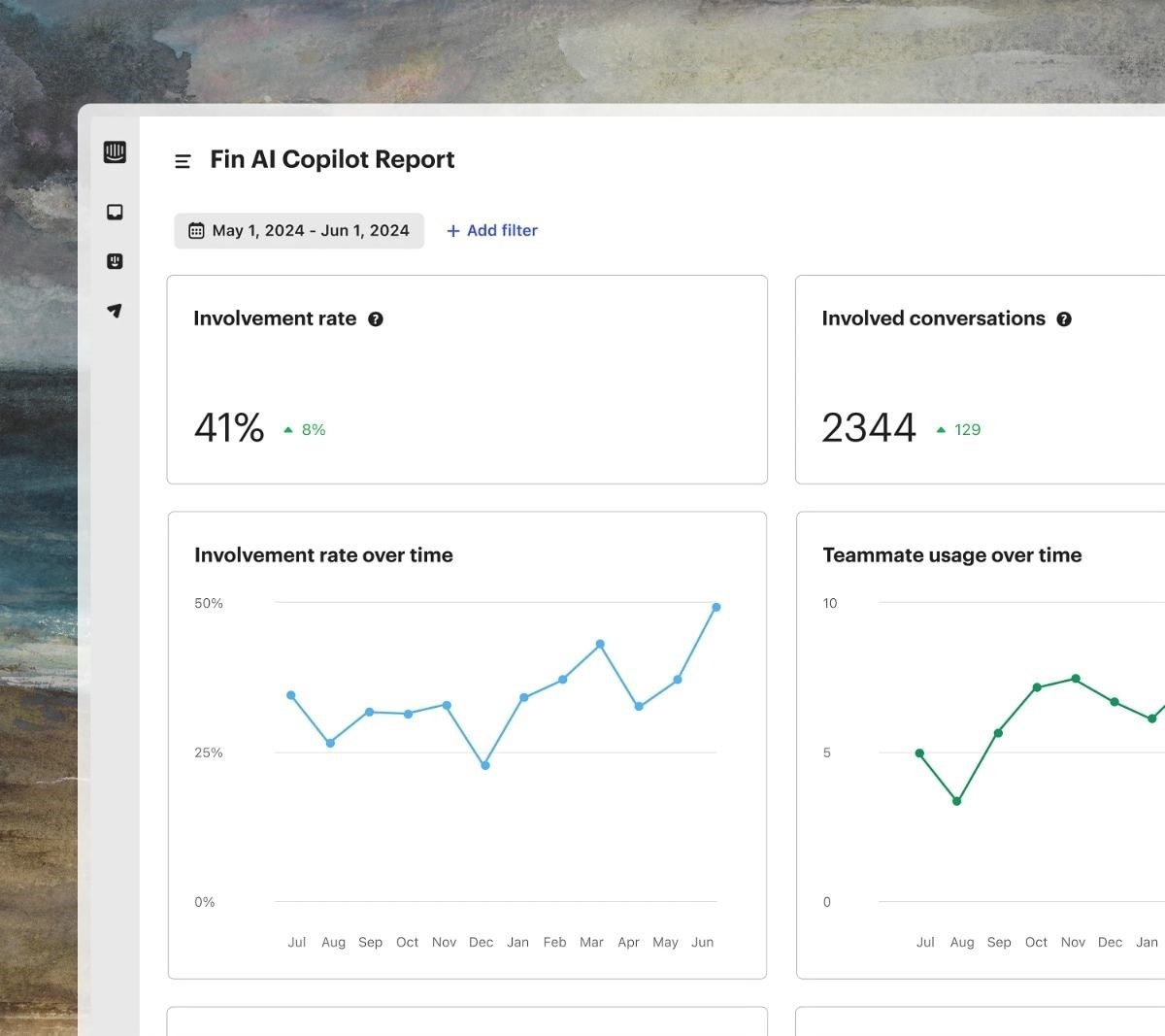Viewport: 1165px width, 1036px height.
Task: Open the Outbound paper plane icon
Action: click(115, 311)
